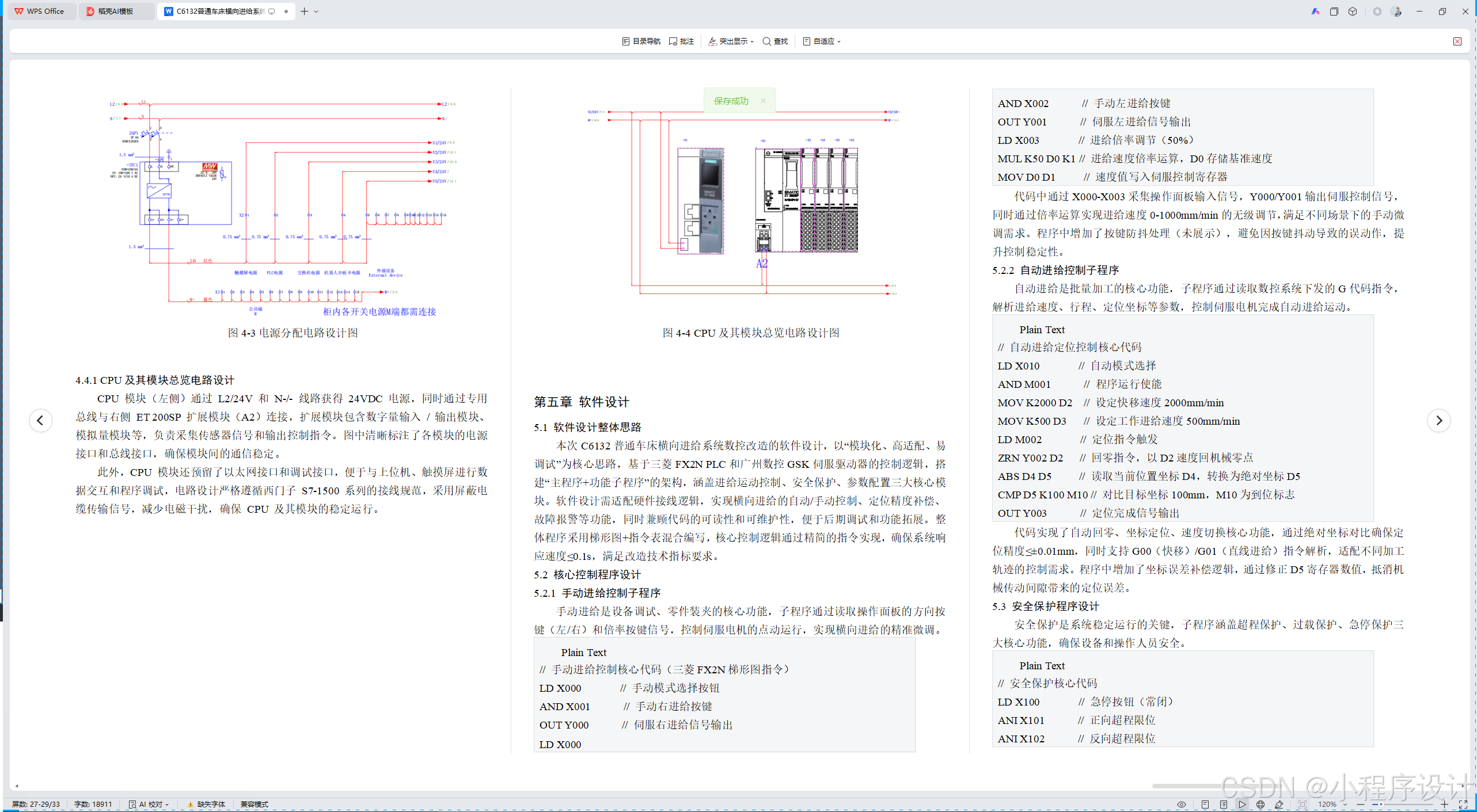Viewport: 1477px width, 812px height.
Task: Click the zoom out minus button
Action: pyautogui.click(x=1360, y=805)
